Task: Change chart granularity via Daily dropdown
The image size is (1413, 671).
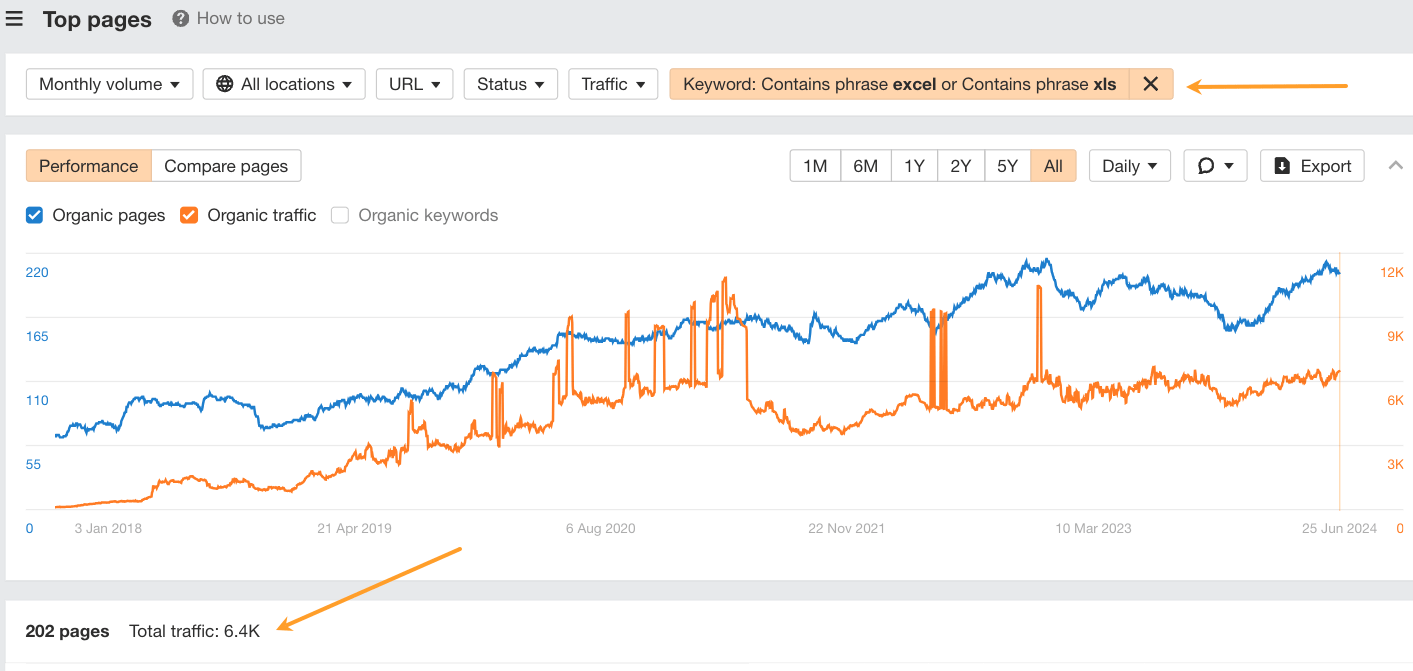Action: click(x=1129, y=165)
